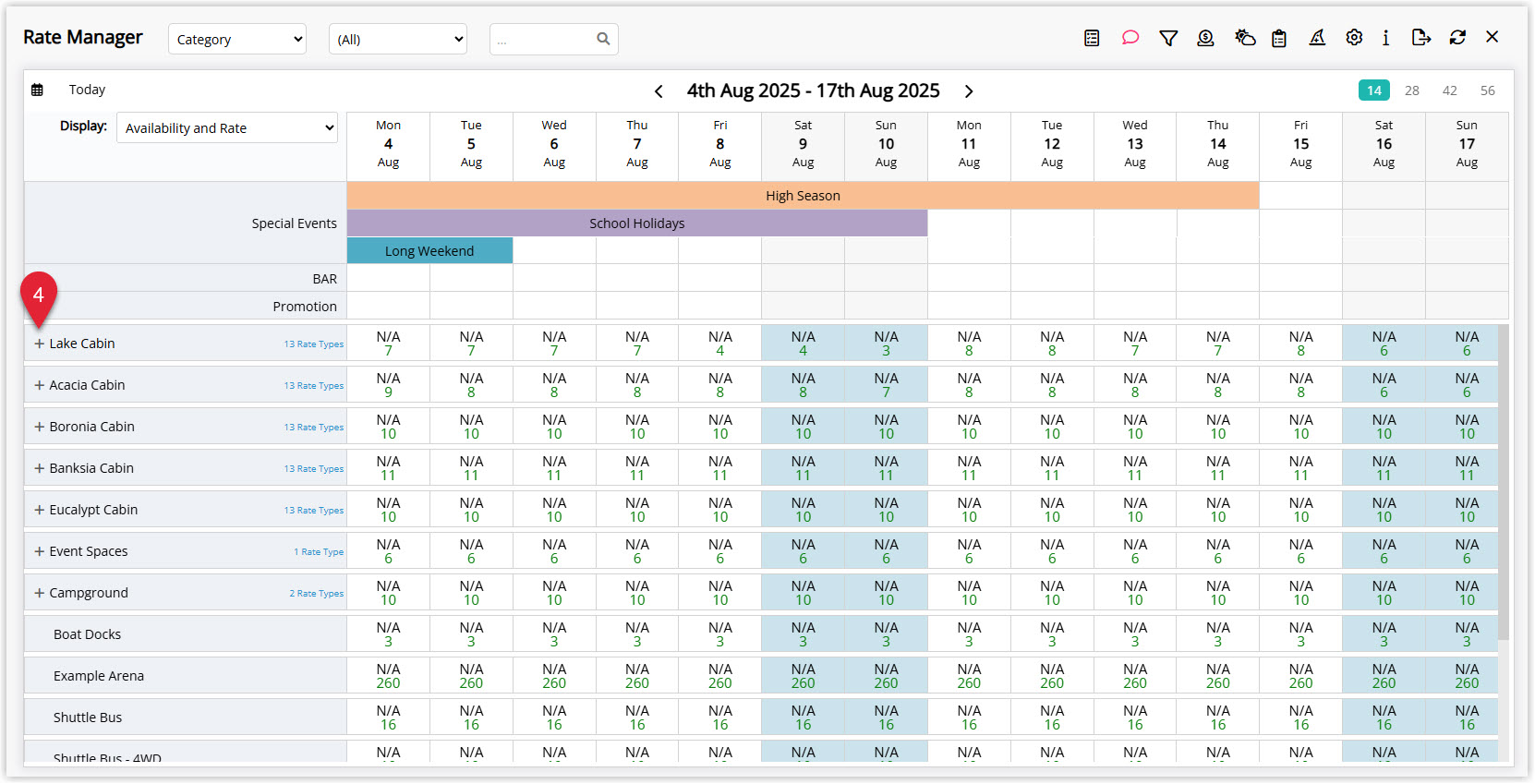The height and width of the screenshot is (784, 1535).
Task: Open the calendar date picker icon
Action: (37, 90)
